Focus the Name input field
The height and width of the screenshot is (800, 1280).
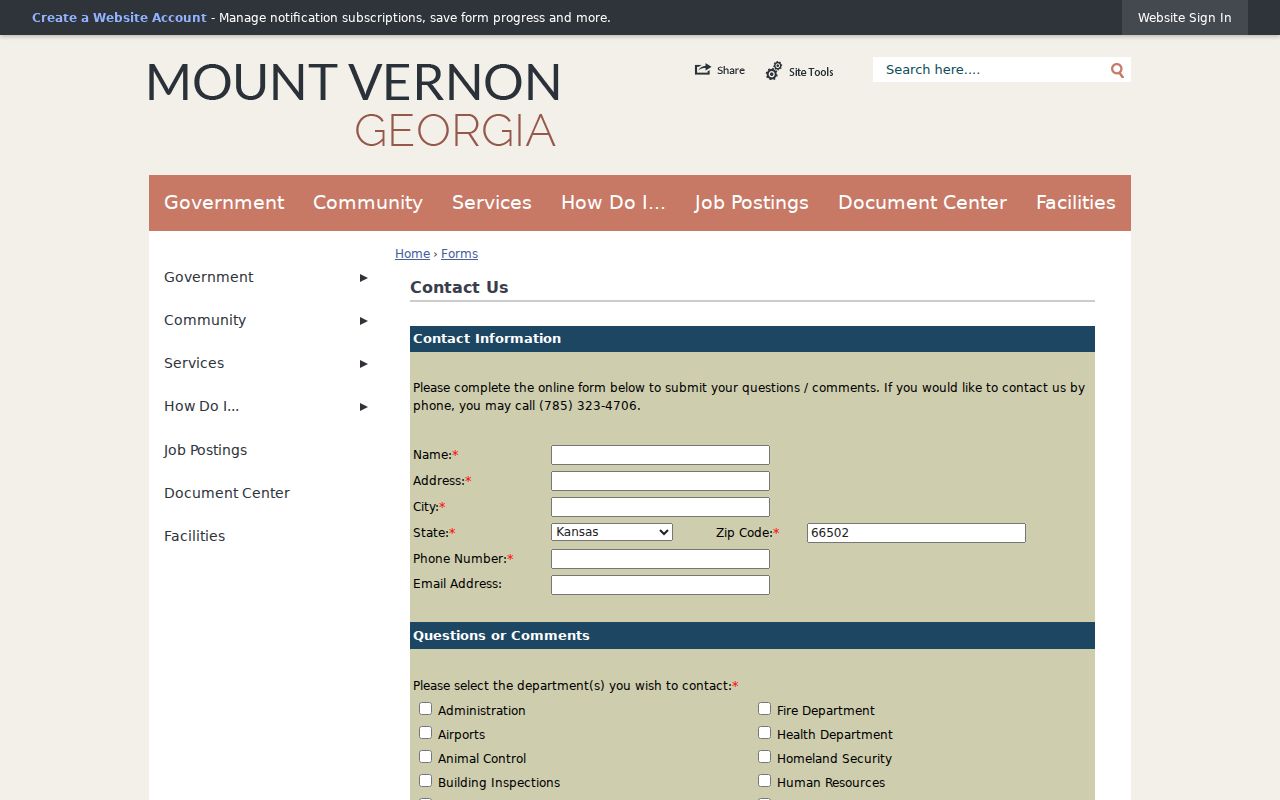tap(660, 455)
